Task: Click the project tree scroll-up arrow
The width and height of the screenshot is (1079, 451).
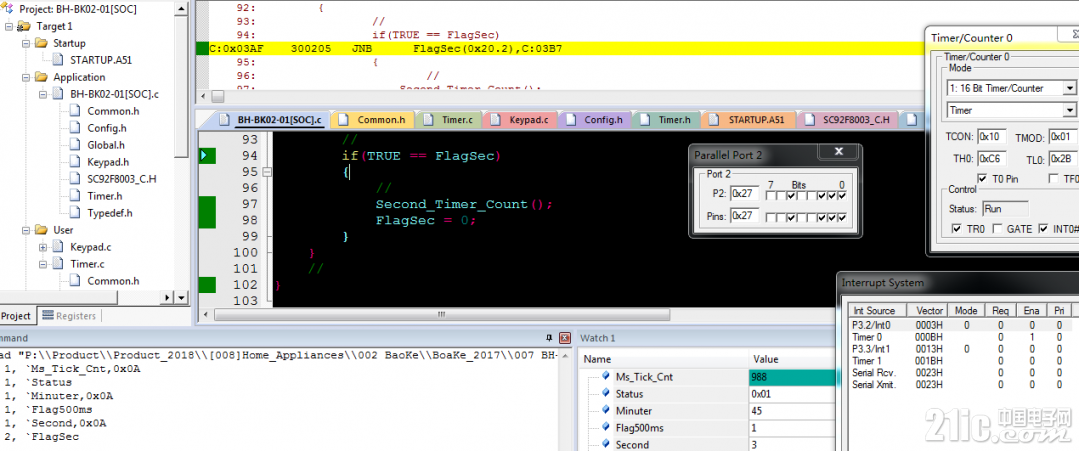Action: click(x=182, y=9)
